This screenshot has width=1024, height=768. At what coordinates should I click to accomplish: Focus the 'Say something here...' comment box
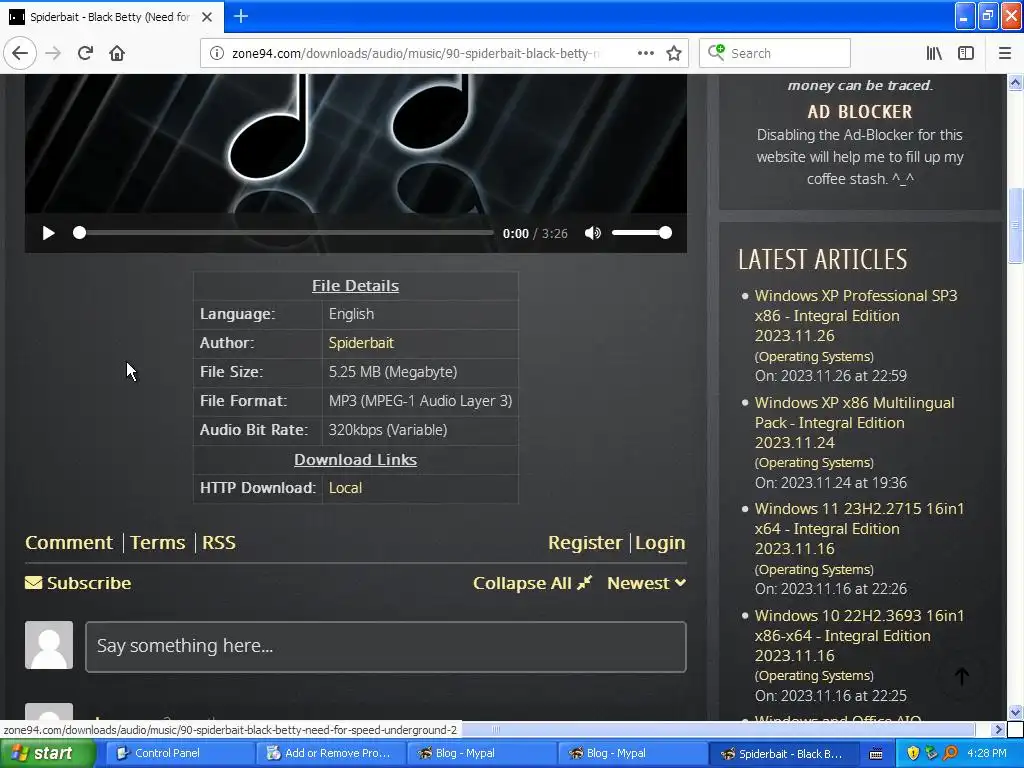coord(385,647)
